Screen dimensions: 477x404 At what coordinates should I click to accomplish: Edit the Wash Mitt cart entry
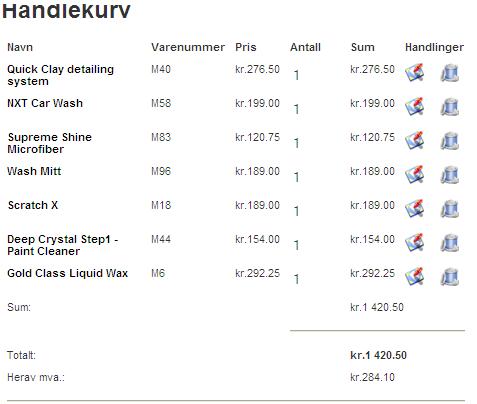point(415,174)
